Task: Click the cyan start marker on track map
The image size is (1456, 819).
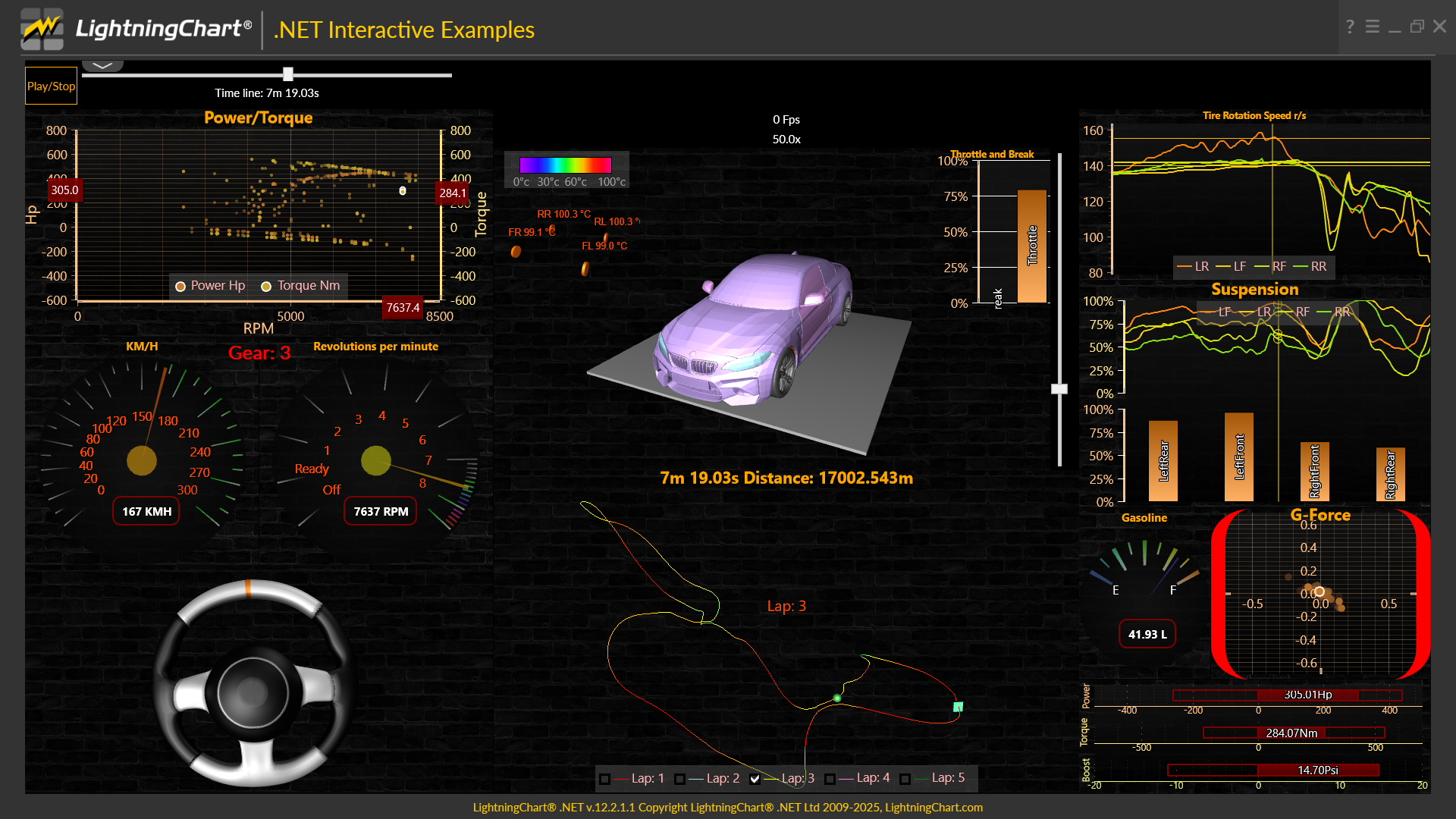Action: pos(958,707)
